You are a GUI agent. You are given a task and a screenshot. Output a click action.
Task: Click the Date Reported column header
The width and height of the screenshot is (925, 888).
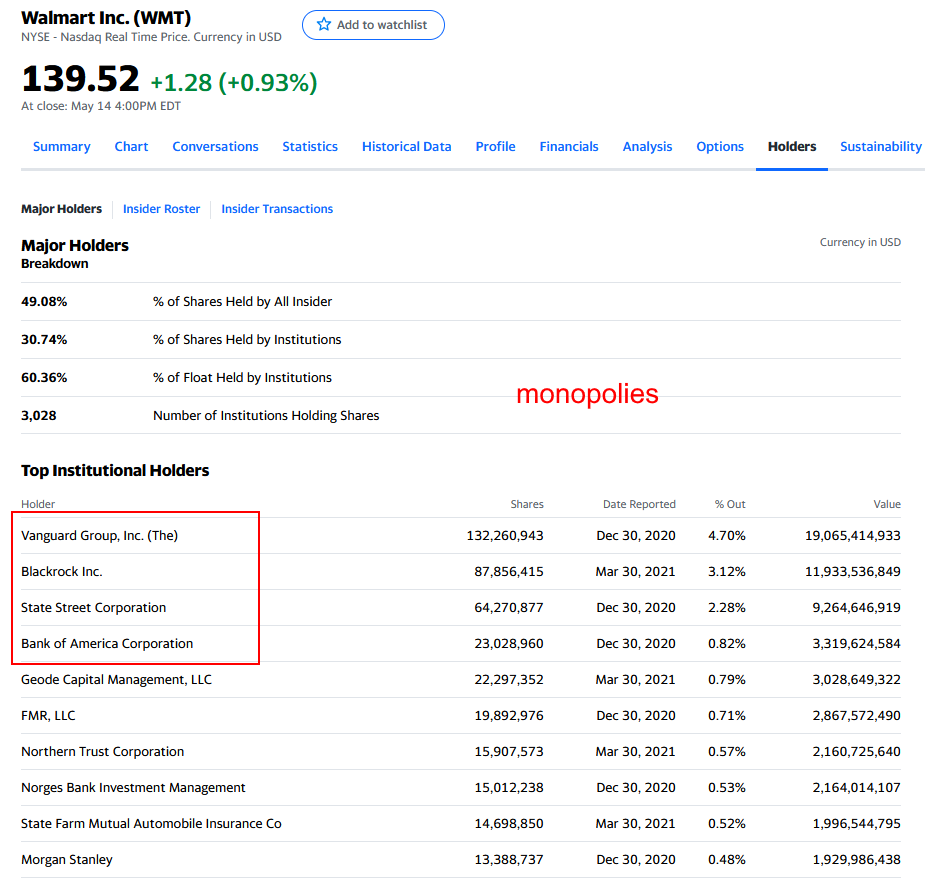639,504
